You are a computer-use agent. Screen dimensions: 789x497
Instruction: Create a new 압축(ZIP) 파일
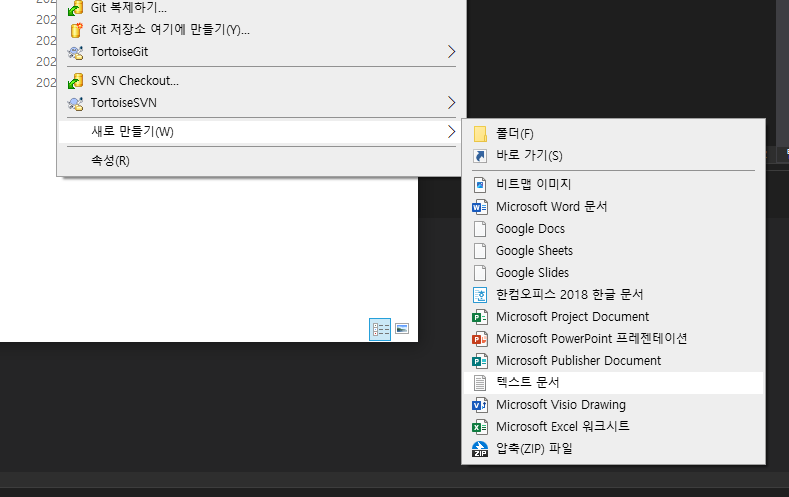(613, 449)
